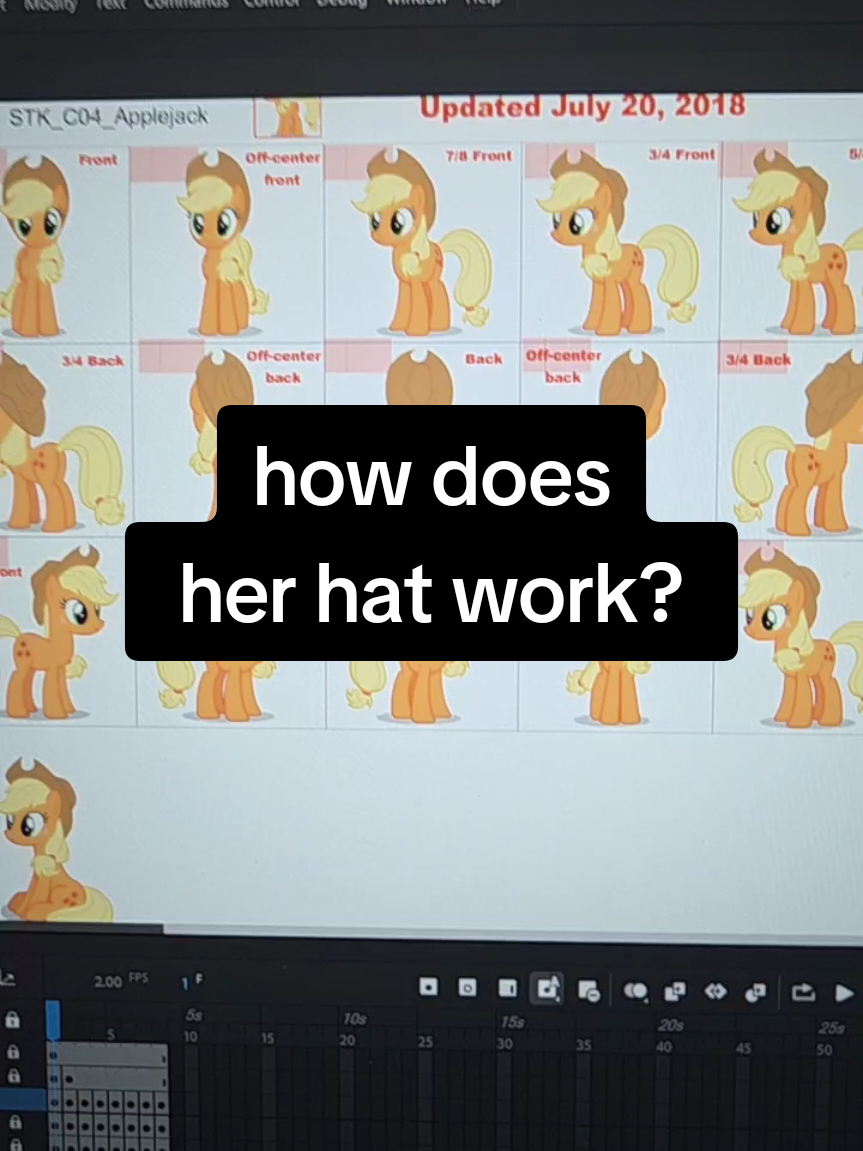The height and width of the screenshot is (1151, 863).
Task: Toggle edit multiple frames icon
Action: tap(674, 992)
